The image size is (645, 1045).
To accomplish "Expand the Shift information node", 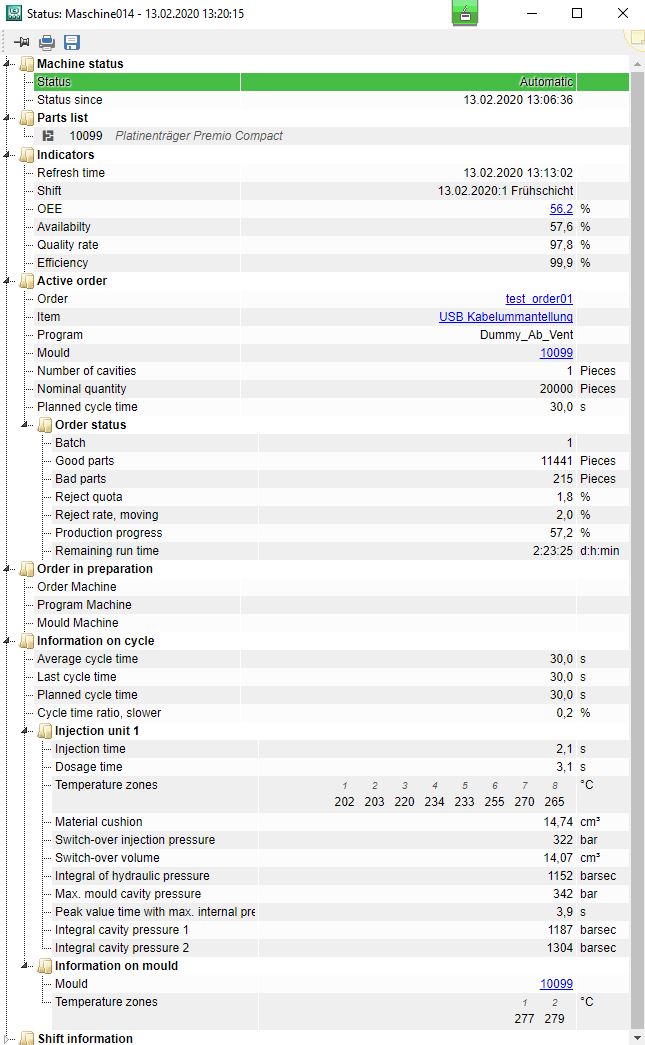I will click(x=7, y=1038).
